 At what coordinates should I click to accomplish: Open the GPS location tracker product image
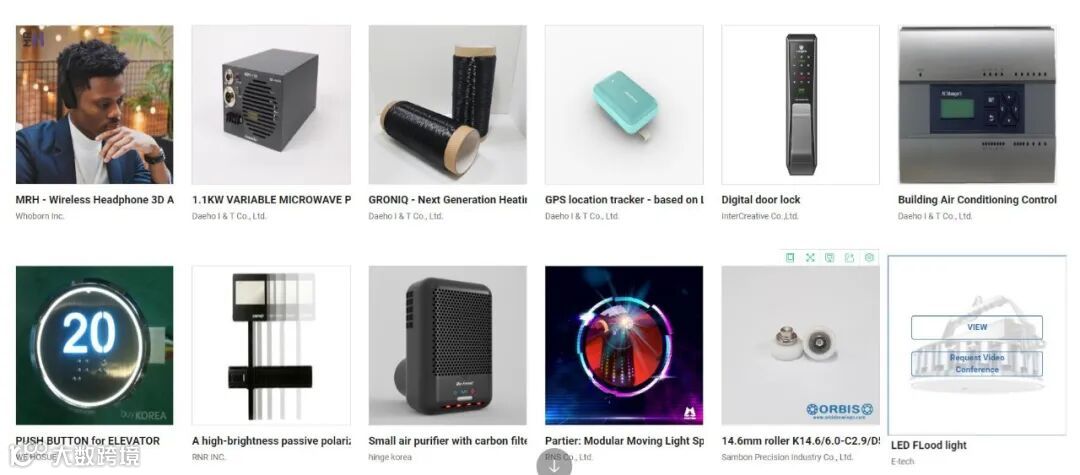pyautogui.click(x=624, y=105)
